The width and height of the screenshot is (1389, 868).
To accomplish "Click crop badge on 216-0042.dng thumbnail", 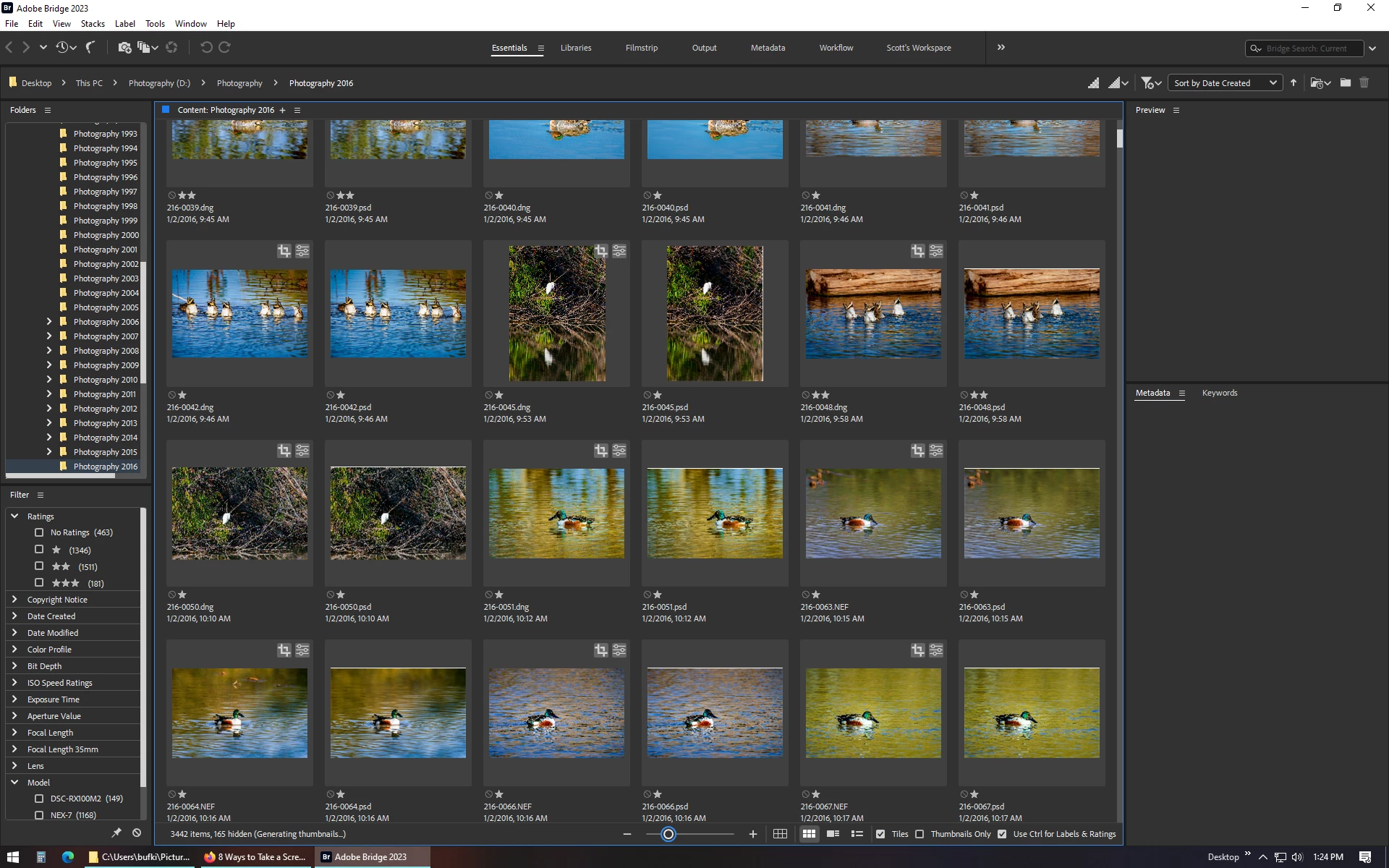I will tap(284, 251).
